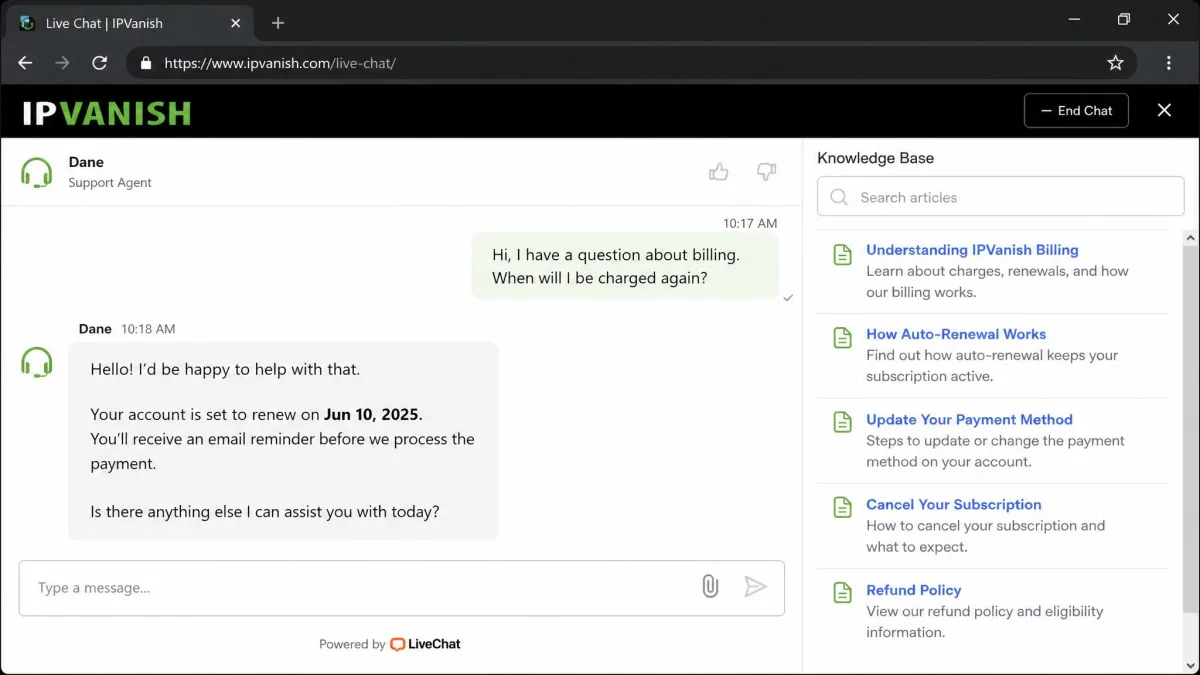
Task: Open the browser three-dot menu
Action: coord(1168,63)
